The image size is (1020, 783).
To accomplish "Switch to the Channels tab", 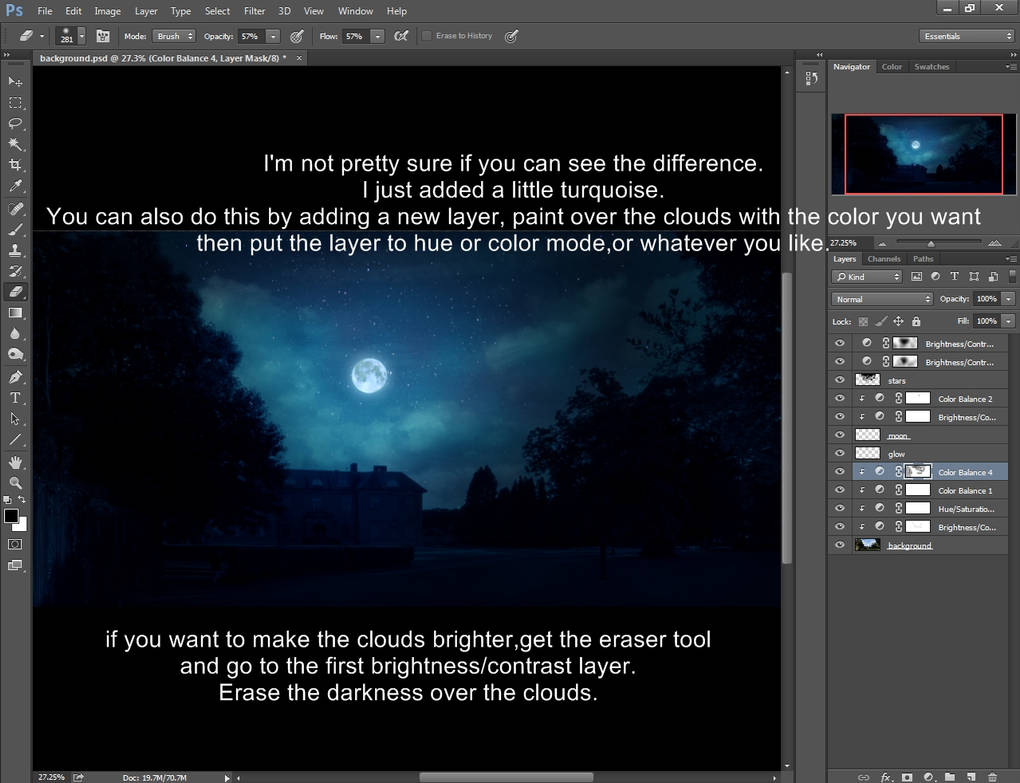I will [884, 259].
